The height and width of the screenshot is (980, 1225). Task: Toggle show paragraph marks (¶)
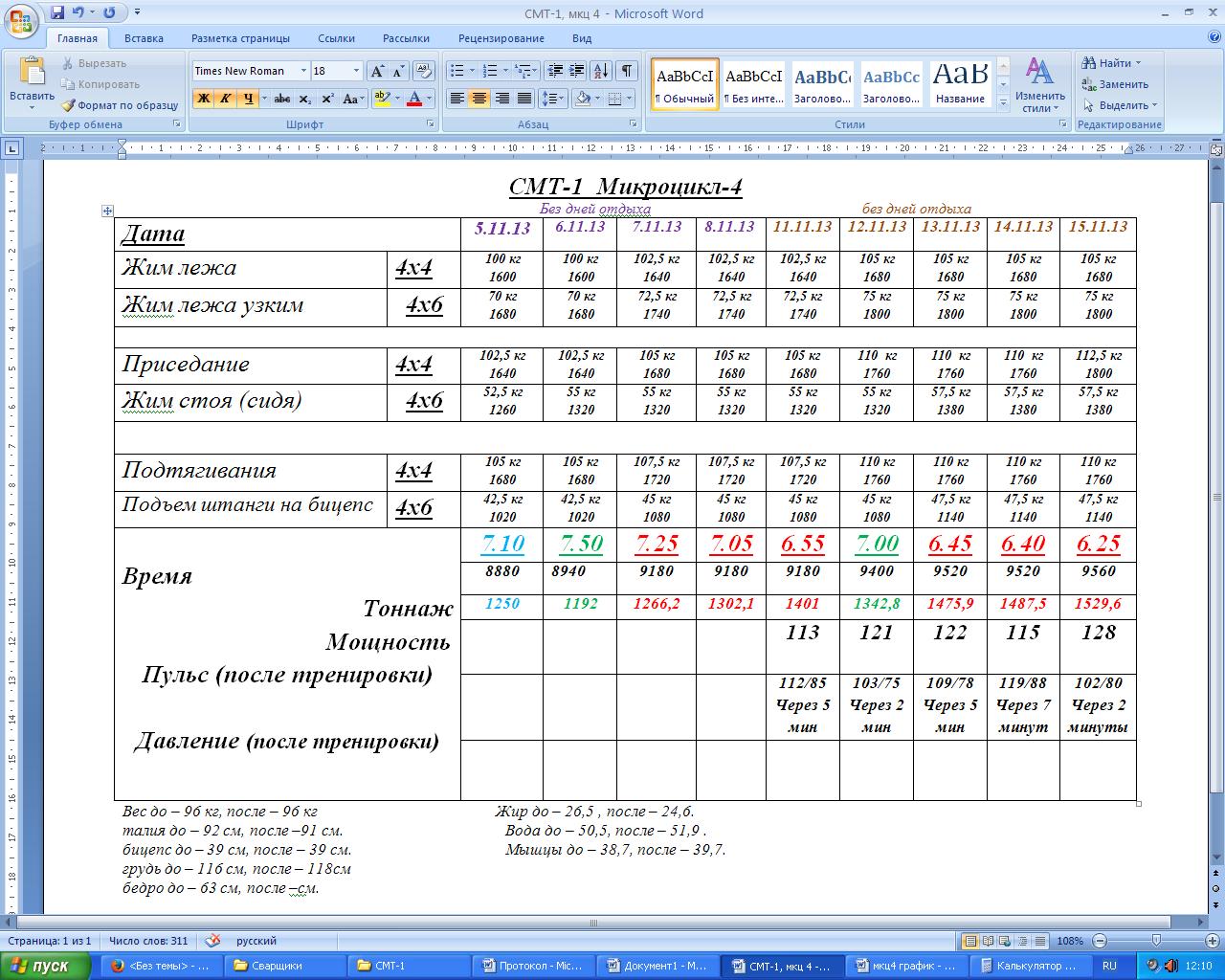(x=626, y=71)
